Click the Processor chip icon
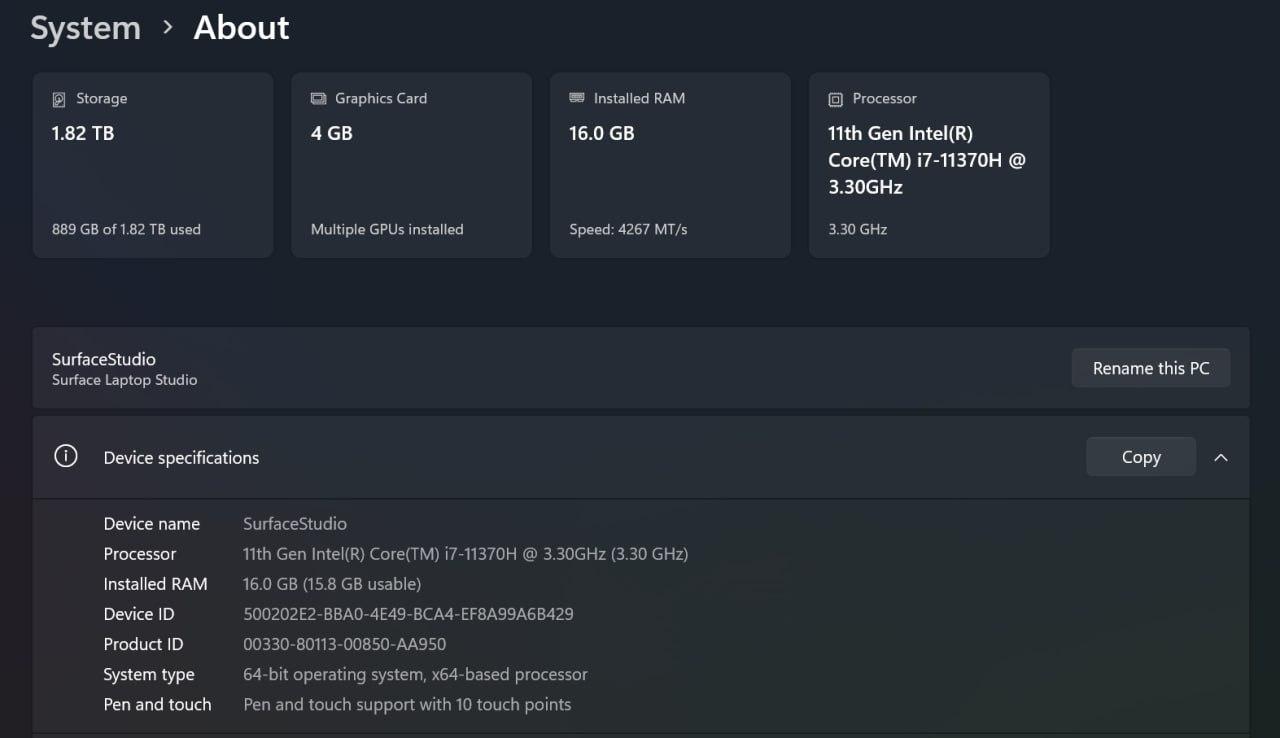 (836, 99)
